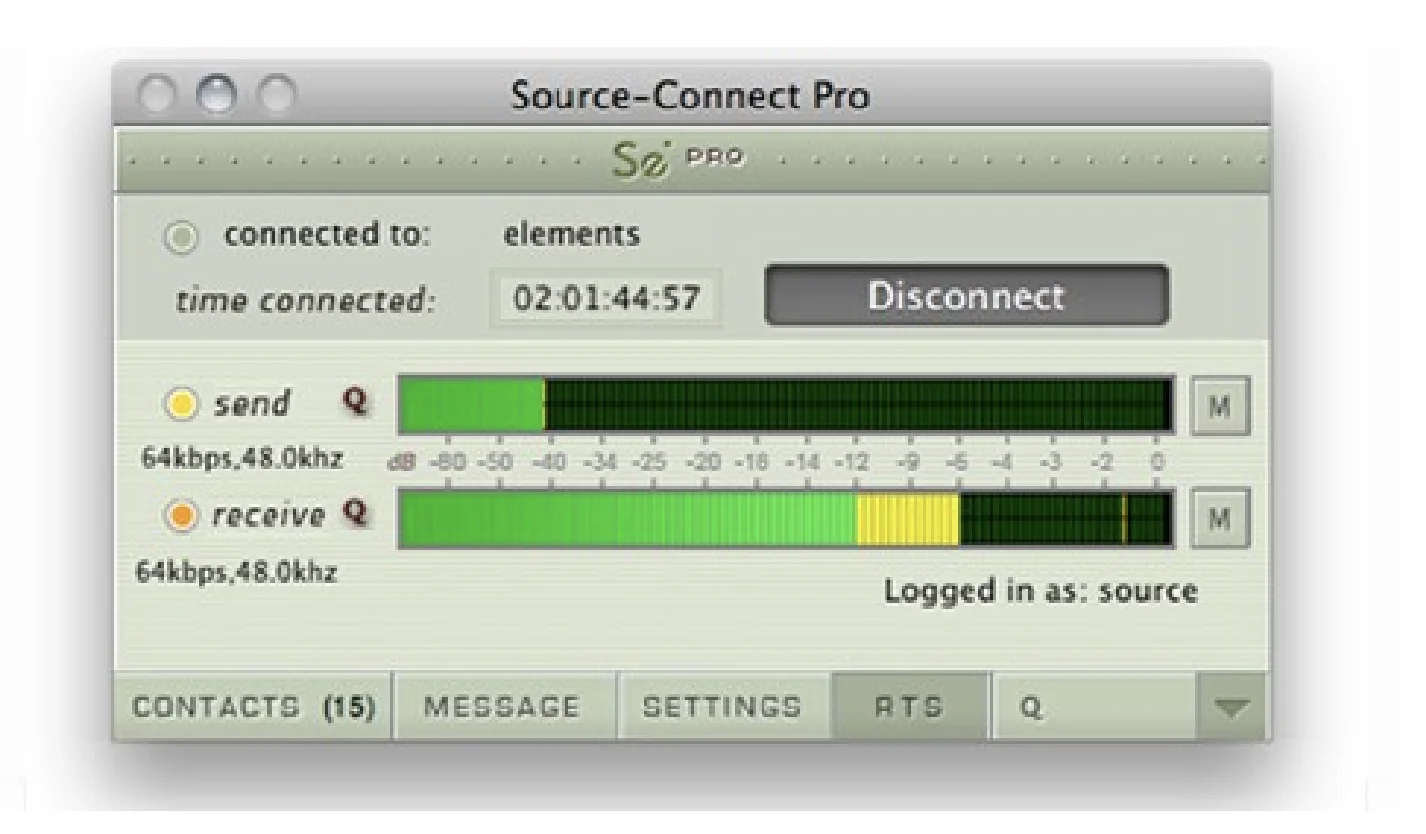Click the receive '64kbps,48.0khz' label
This screenshot has height=834, width=1426.
[235, 573]
